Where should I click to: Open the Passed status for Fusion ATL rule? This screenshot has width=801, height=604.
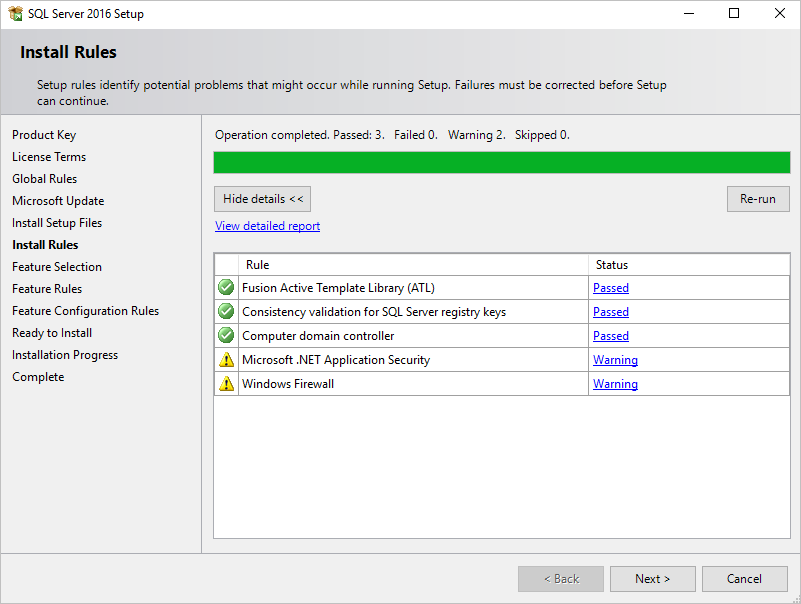pyautogui.click(x=609, y=287)
